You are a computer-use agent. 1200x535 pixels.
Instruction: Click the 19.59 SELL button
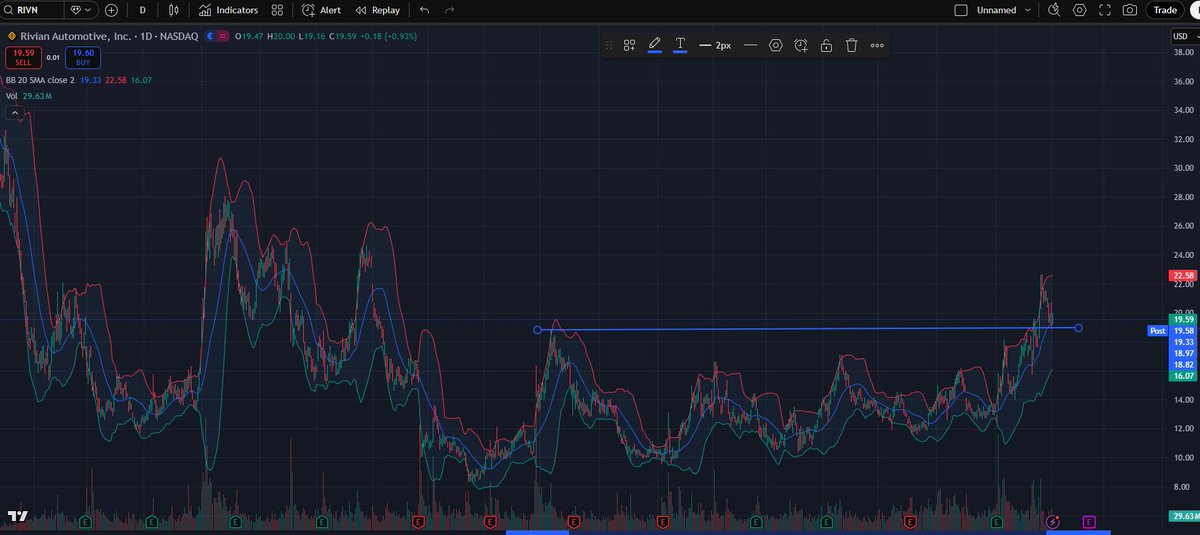click(22, 57)
